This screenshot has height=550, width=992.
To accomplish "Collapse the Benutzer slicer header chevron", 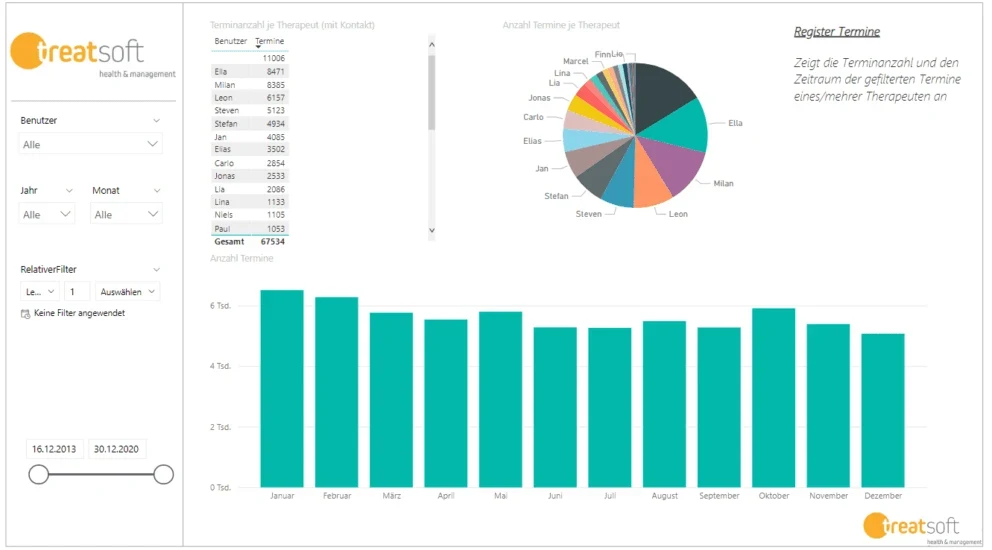I will pyautogui.click(x=156, y=120).
